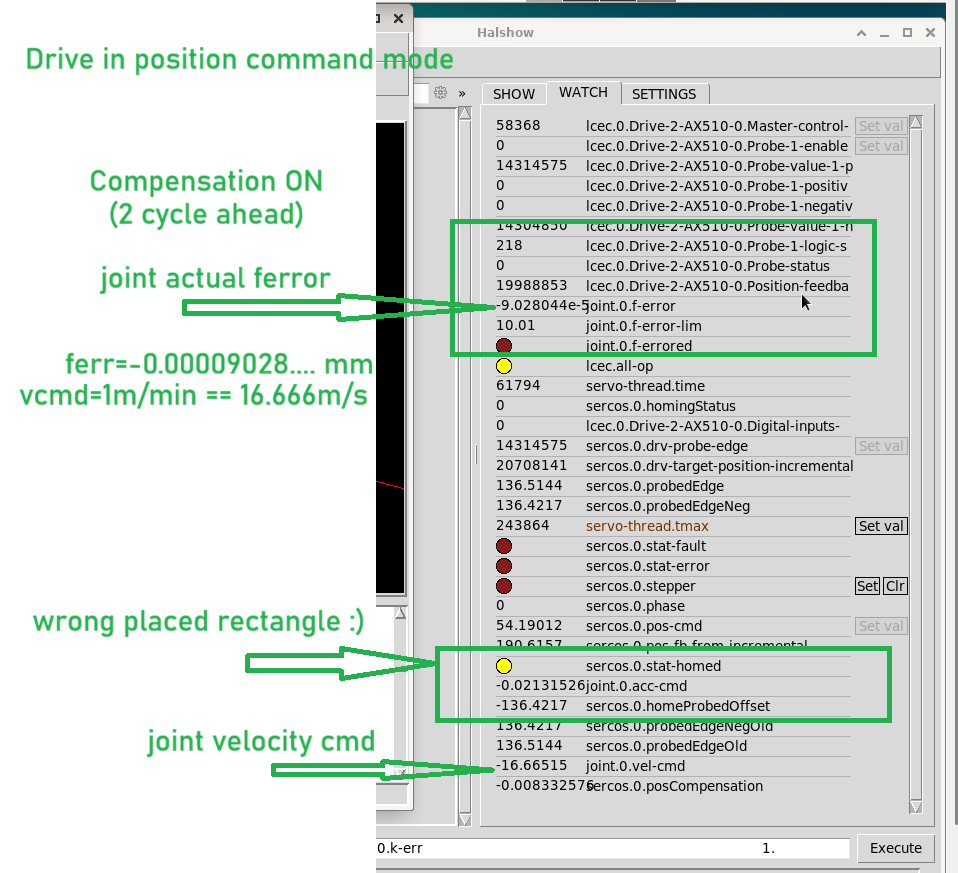This screenshot has width=958, height=873.
Task: Open the SETTINGS tab
Action: click(664, 94)
